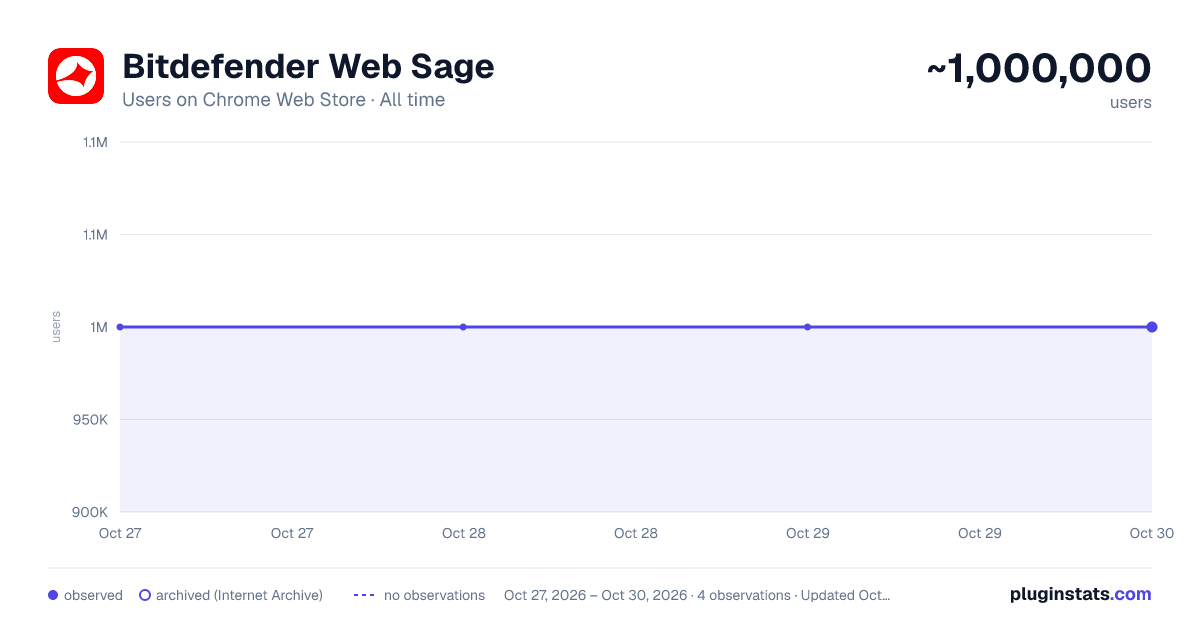The height and width of the screenshot is (630, 1200).
Task: Click the observed legend label
Action: 93,595
